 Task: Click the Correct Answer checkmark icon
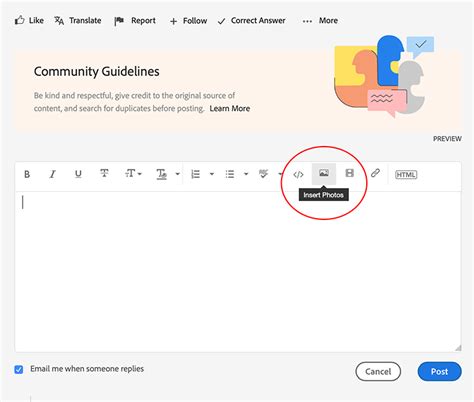tap(221, 22)
